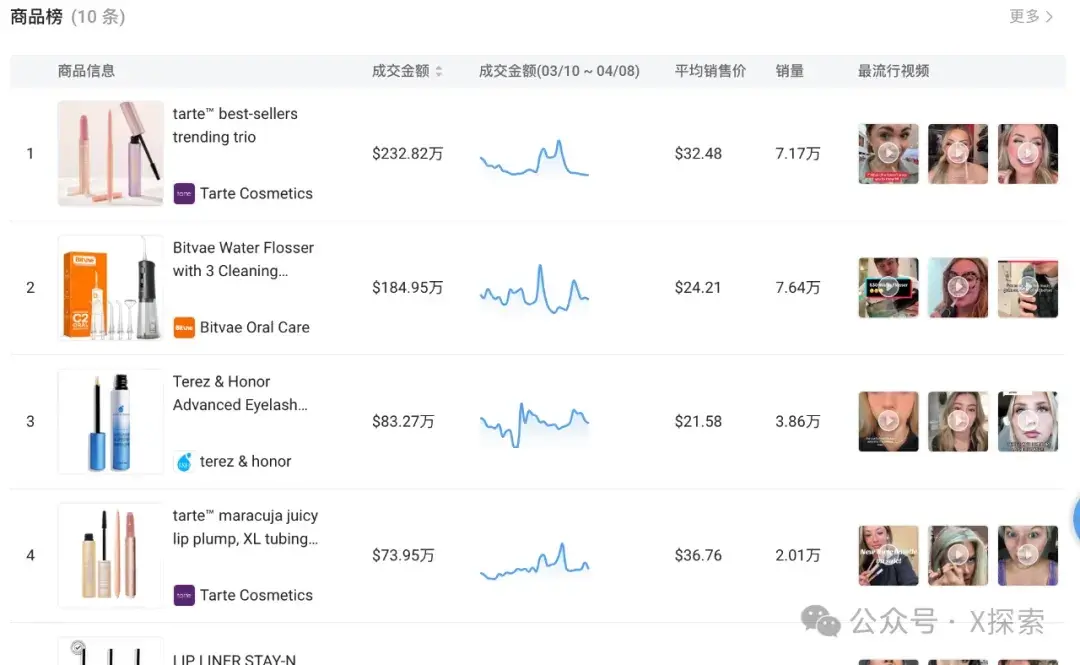Open the Bitvae Water Flosser product title

(243, 259)
